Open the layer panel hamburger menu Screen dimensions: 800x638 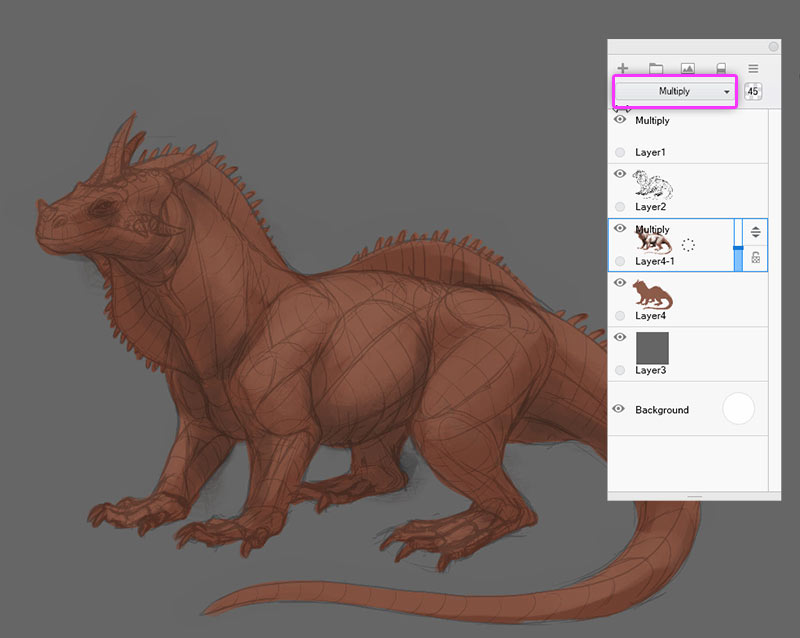753,68
